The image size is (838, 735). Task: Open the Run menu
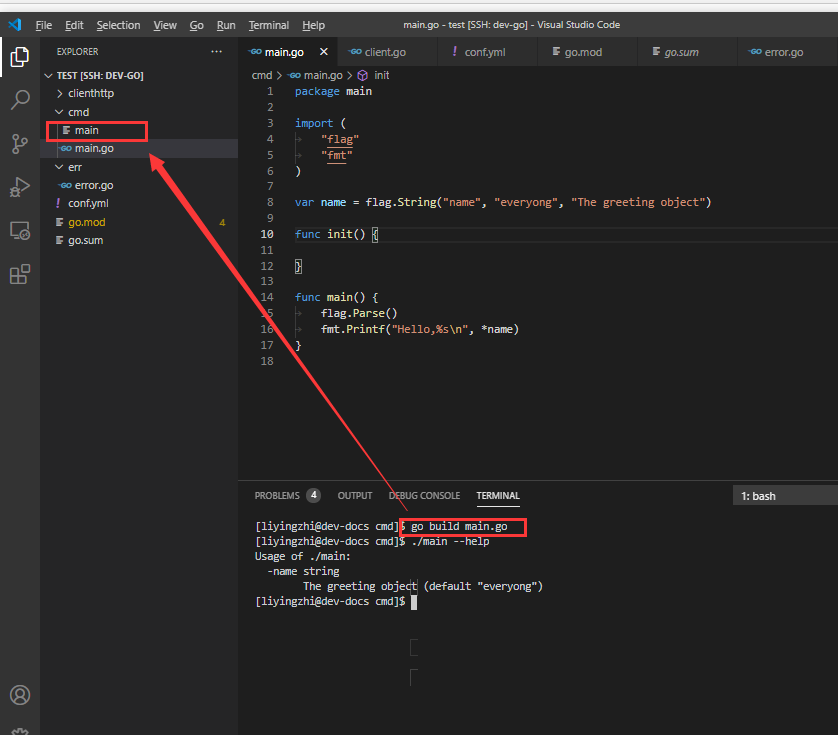pos(226,25)
